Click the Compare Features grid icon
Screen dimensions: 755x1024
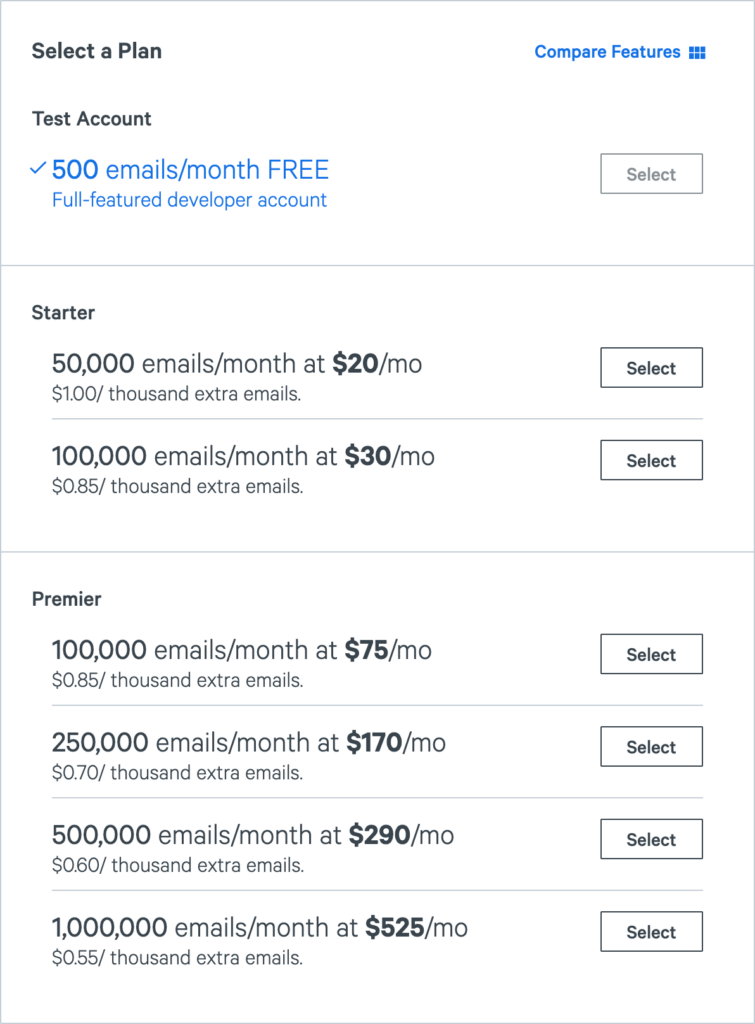tap(697, 53)
